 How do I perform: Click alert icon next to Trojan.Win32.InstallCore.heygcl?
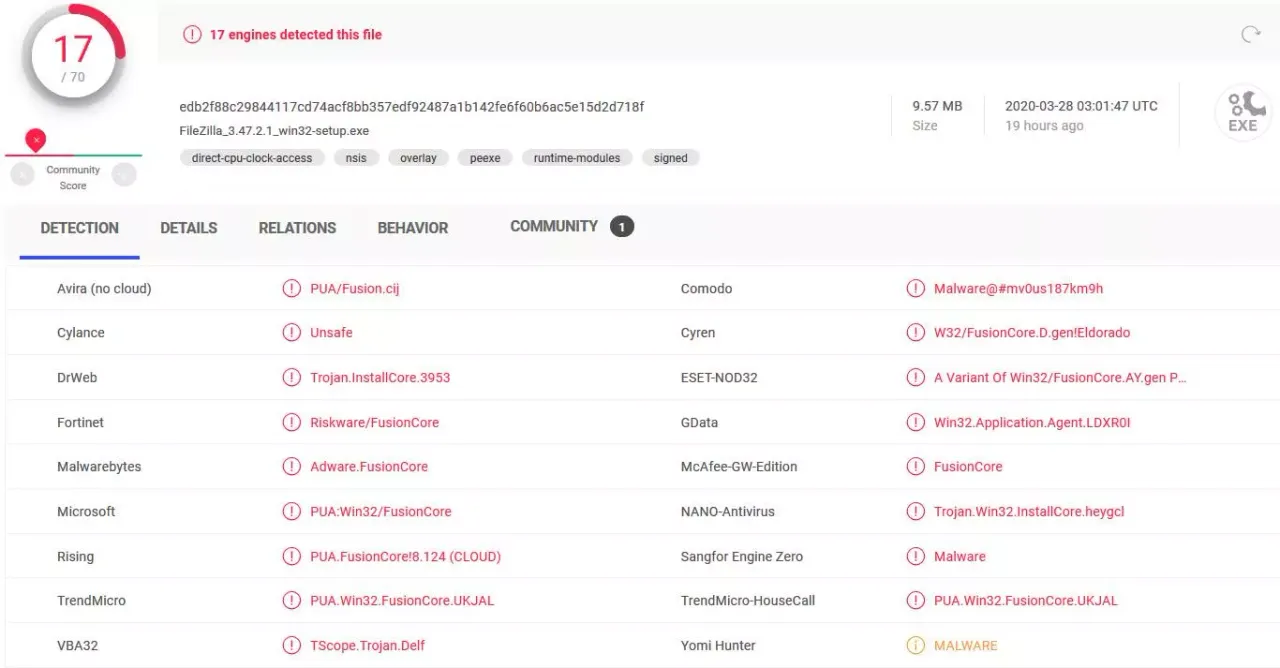pos(915,511)
